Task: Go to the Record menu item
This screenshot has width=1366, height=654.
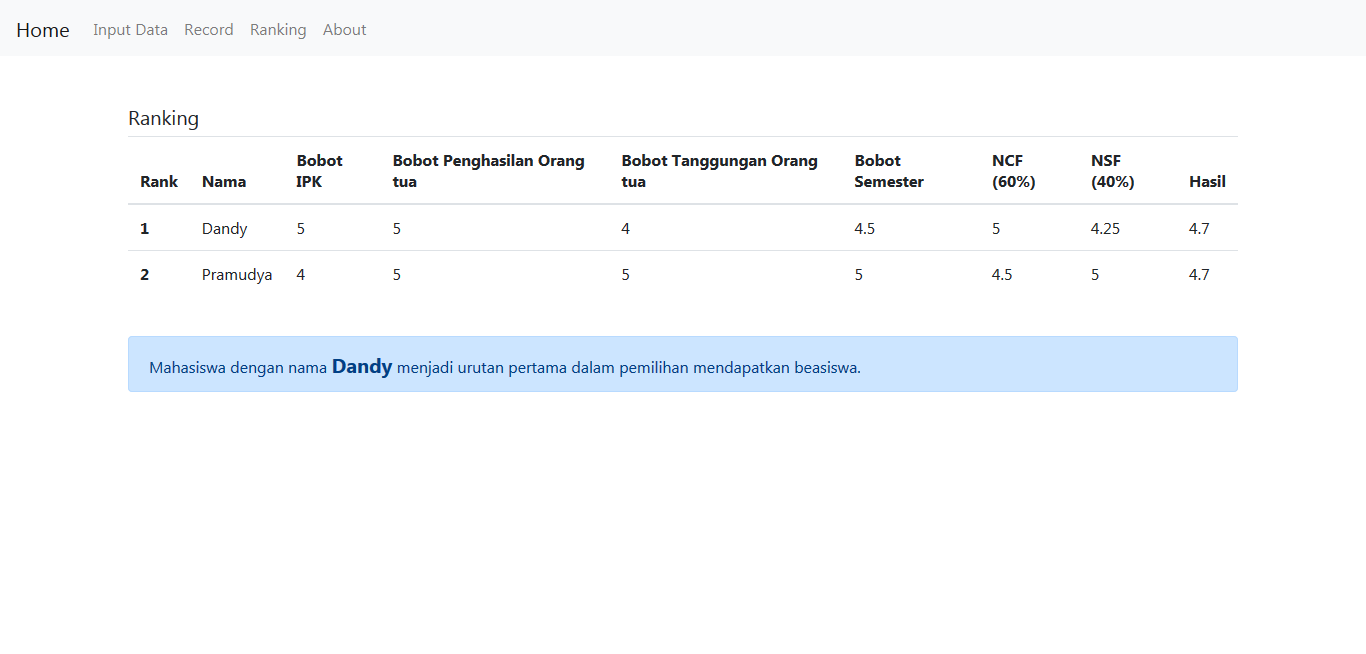Action: 209,30
